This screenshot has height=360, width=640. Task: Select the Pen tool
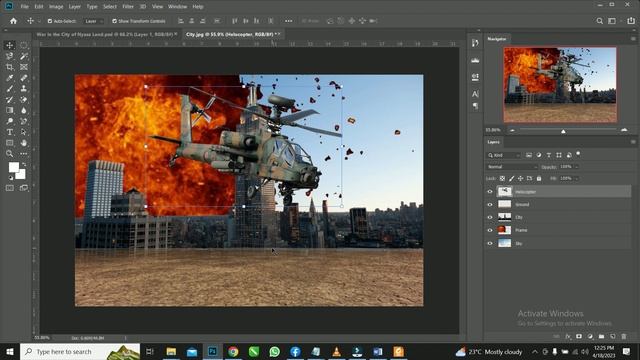pyautogui.click(x=24, y=121)
